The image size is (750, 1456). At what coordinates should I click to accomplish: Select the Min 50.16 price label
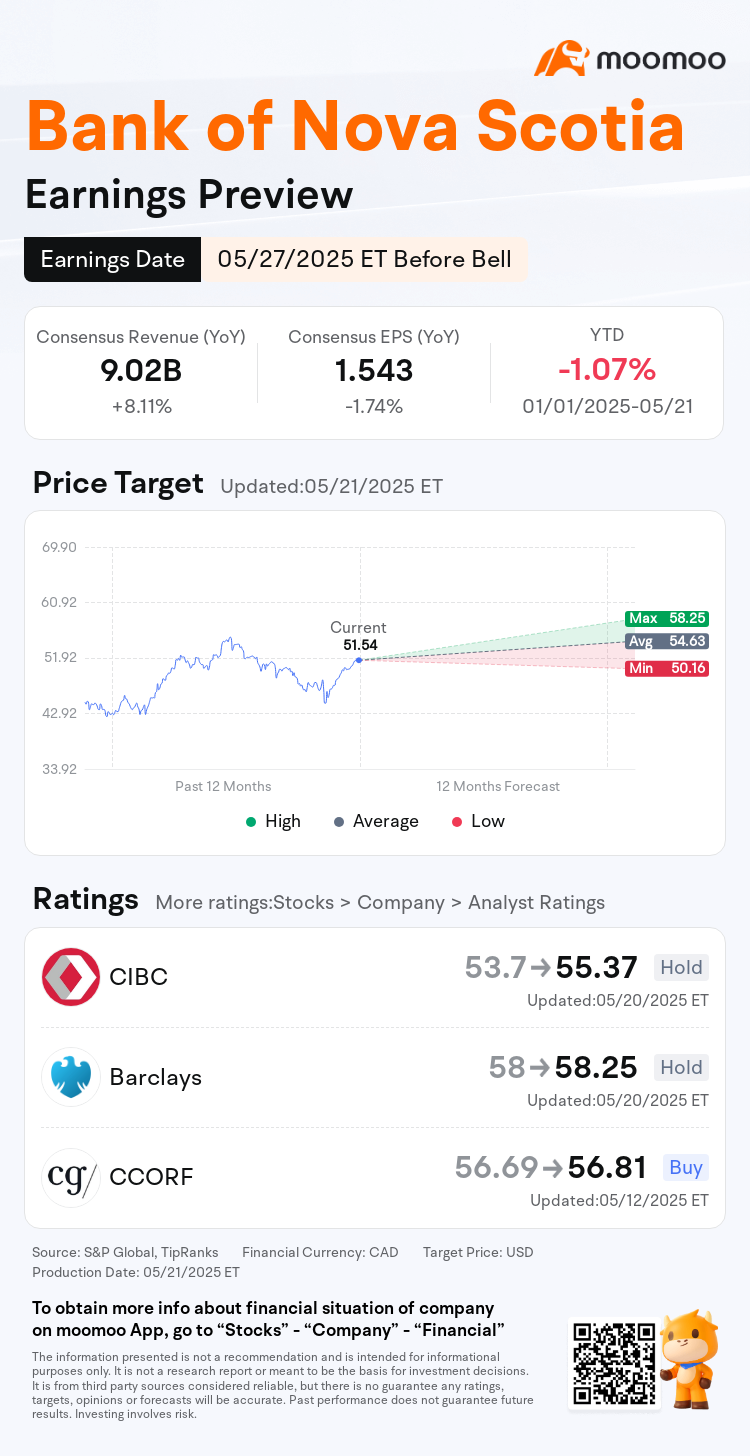click(667, 668)
